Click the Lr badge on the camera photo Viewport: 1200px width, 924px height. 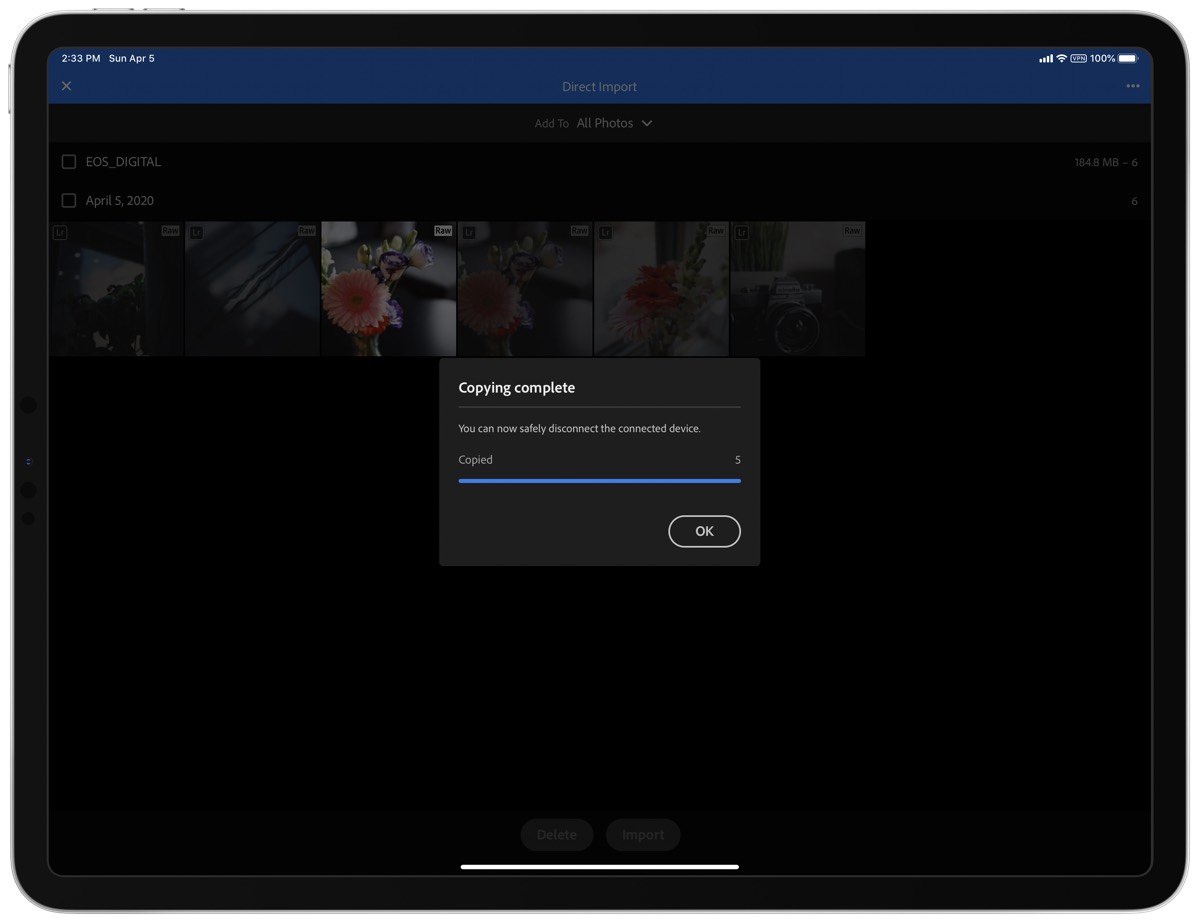pos(741,232)
